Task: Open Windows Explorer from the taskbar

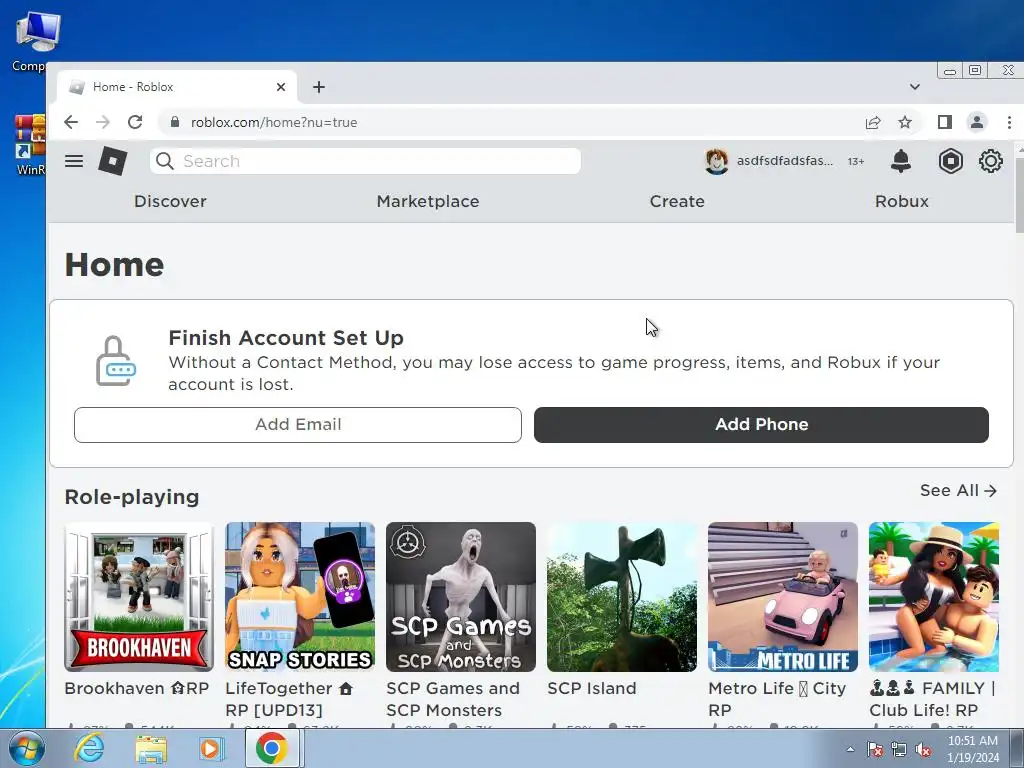Action: click(x=150, y=748)
